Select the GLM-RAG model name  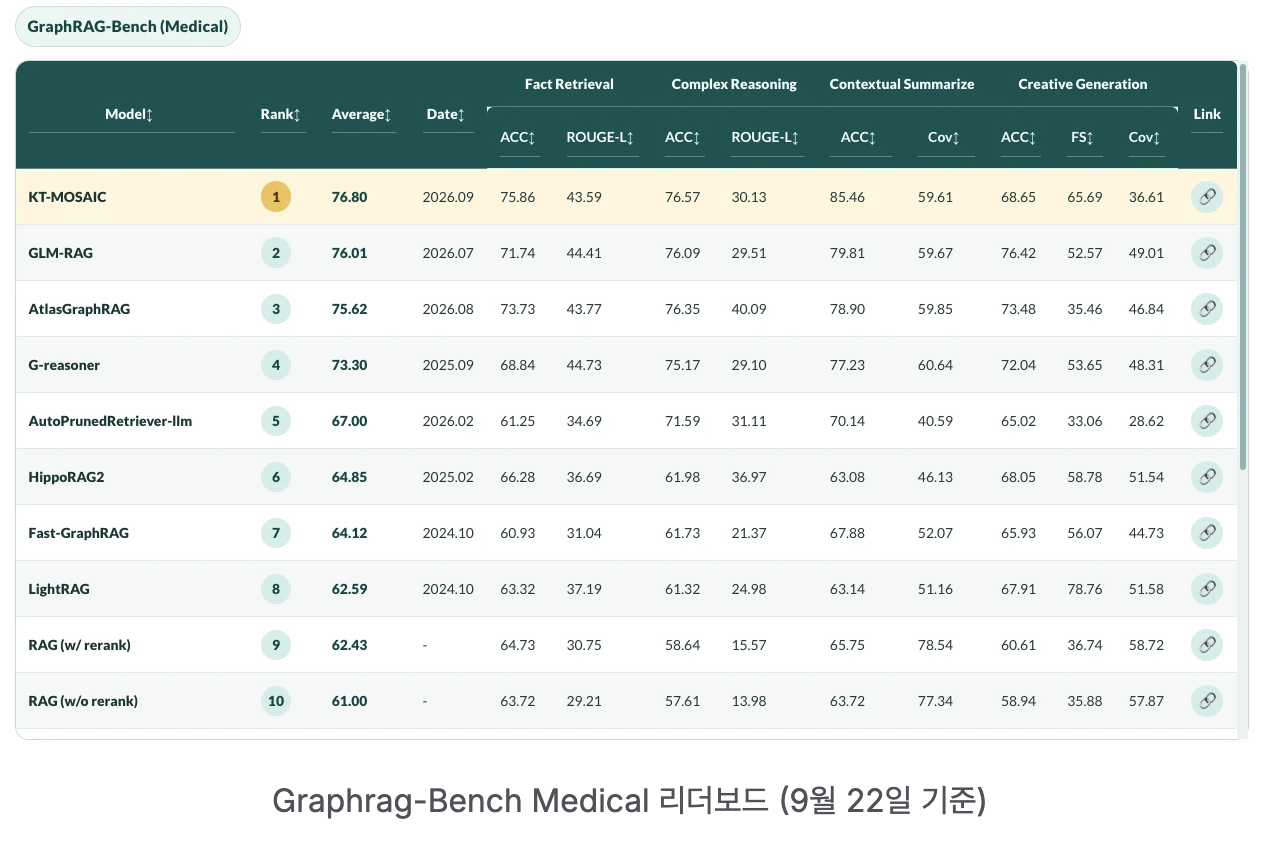[61, 253]
